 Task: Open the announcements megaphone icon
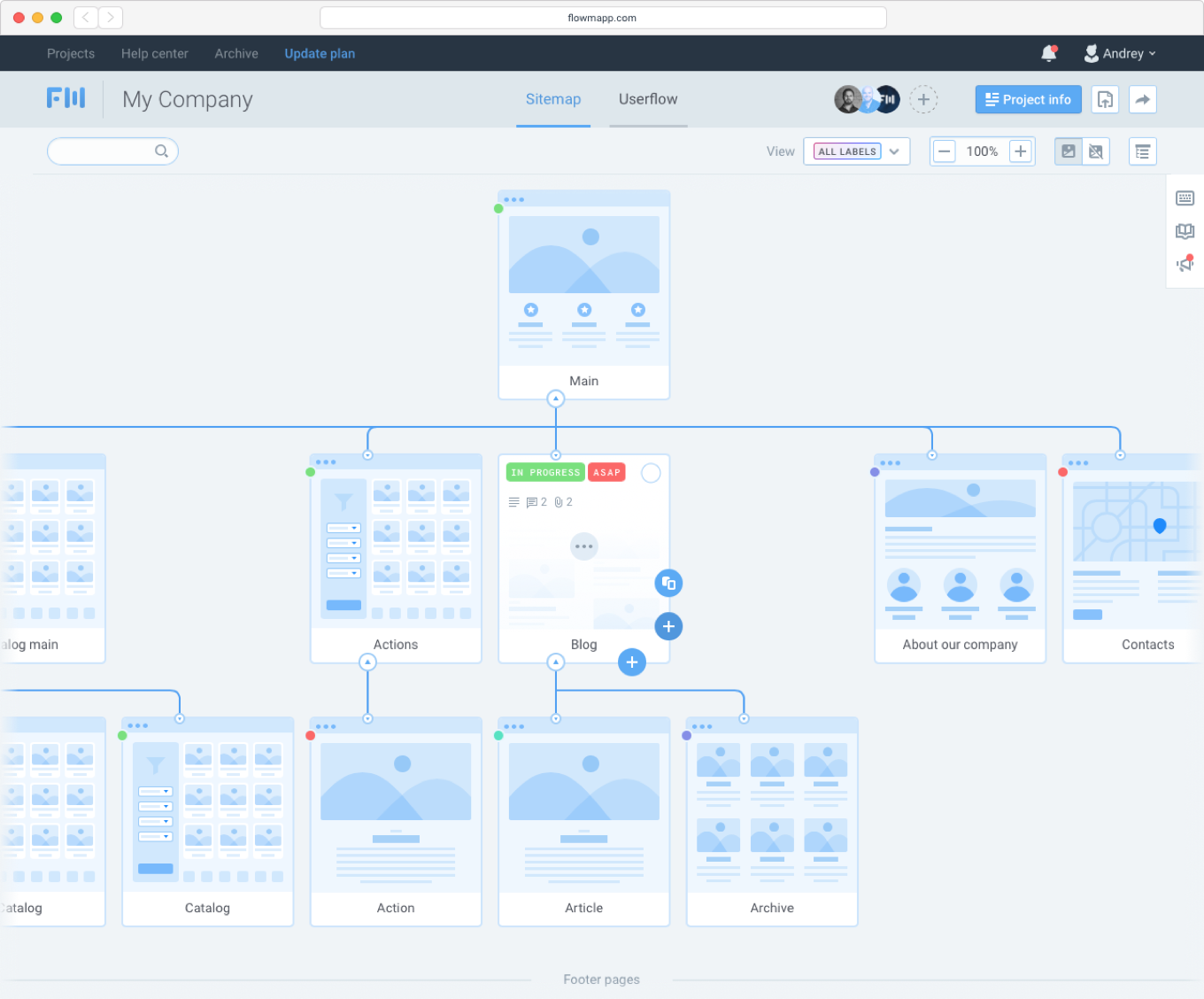click(x=1185, y=263)
